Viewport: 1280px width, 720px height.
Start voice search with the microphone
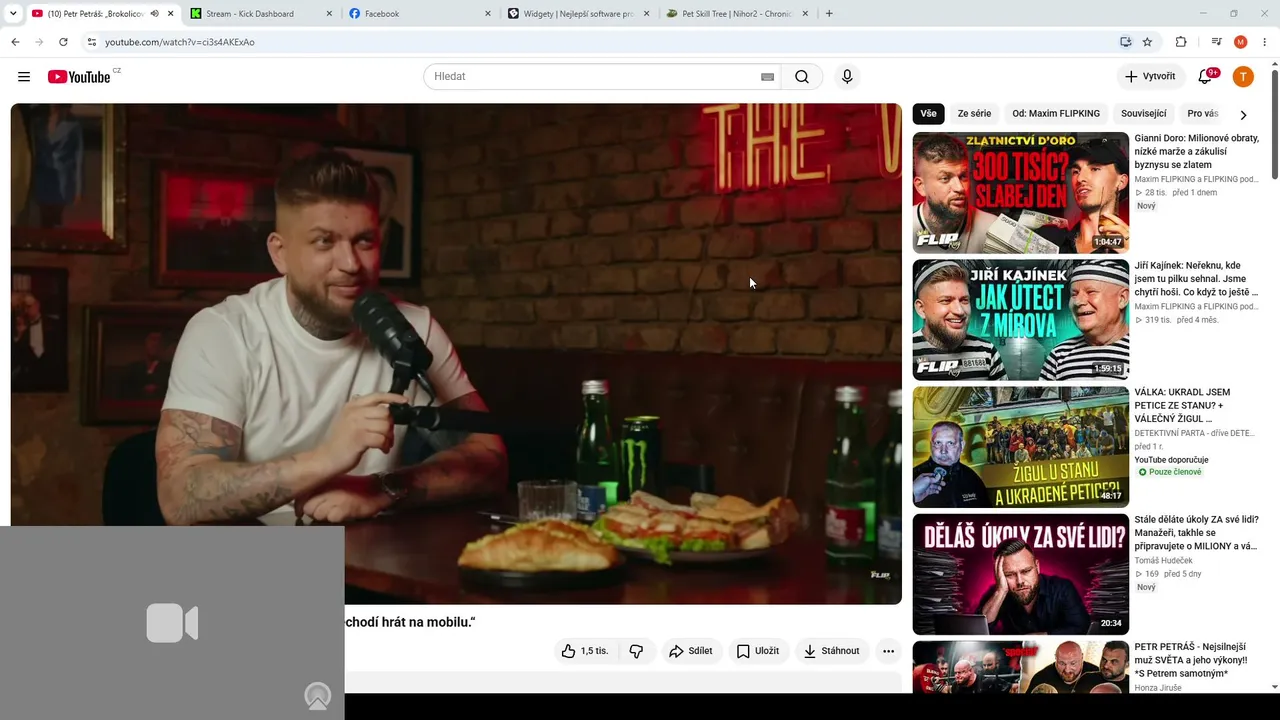847,77
